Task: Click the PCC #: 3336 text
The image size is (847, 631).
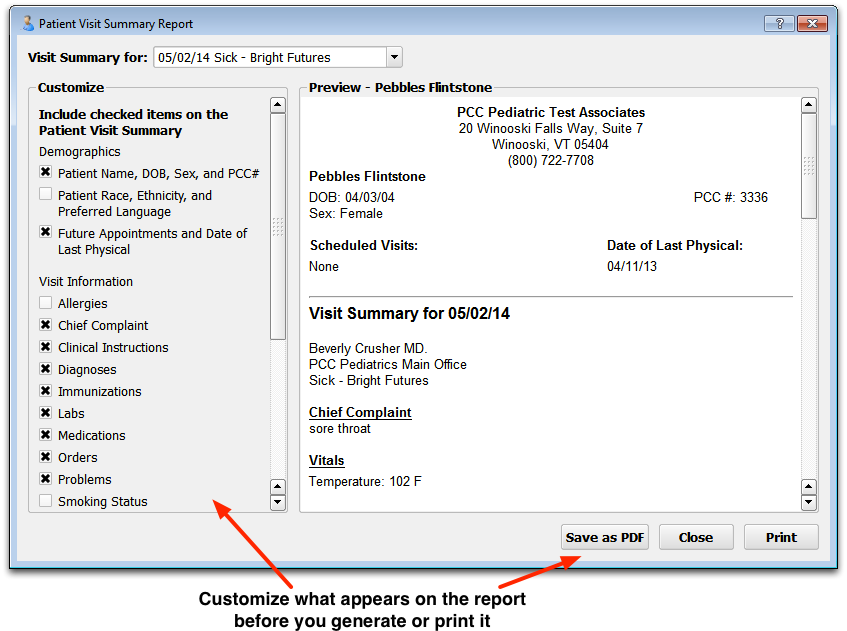Action: coord(731,197)
